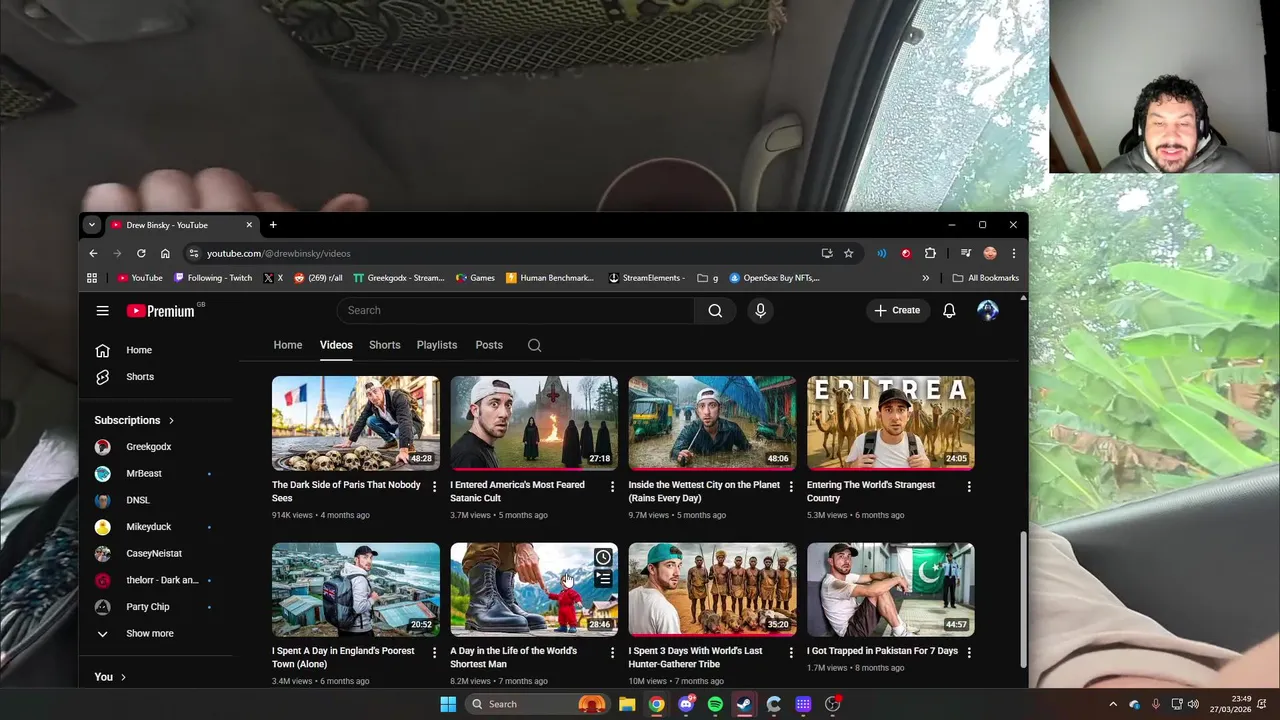Click the YouTube Premium logo
This screenshot has height=720, width=1280.
[x=161, y=311]
